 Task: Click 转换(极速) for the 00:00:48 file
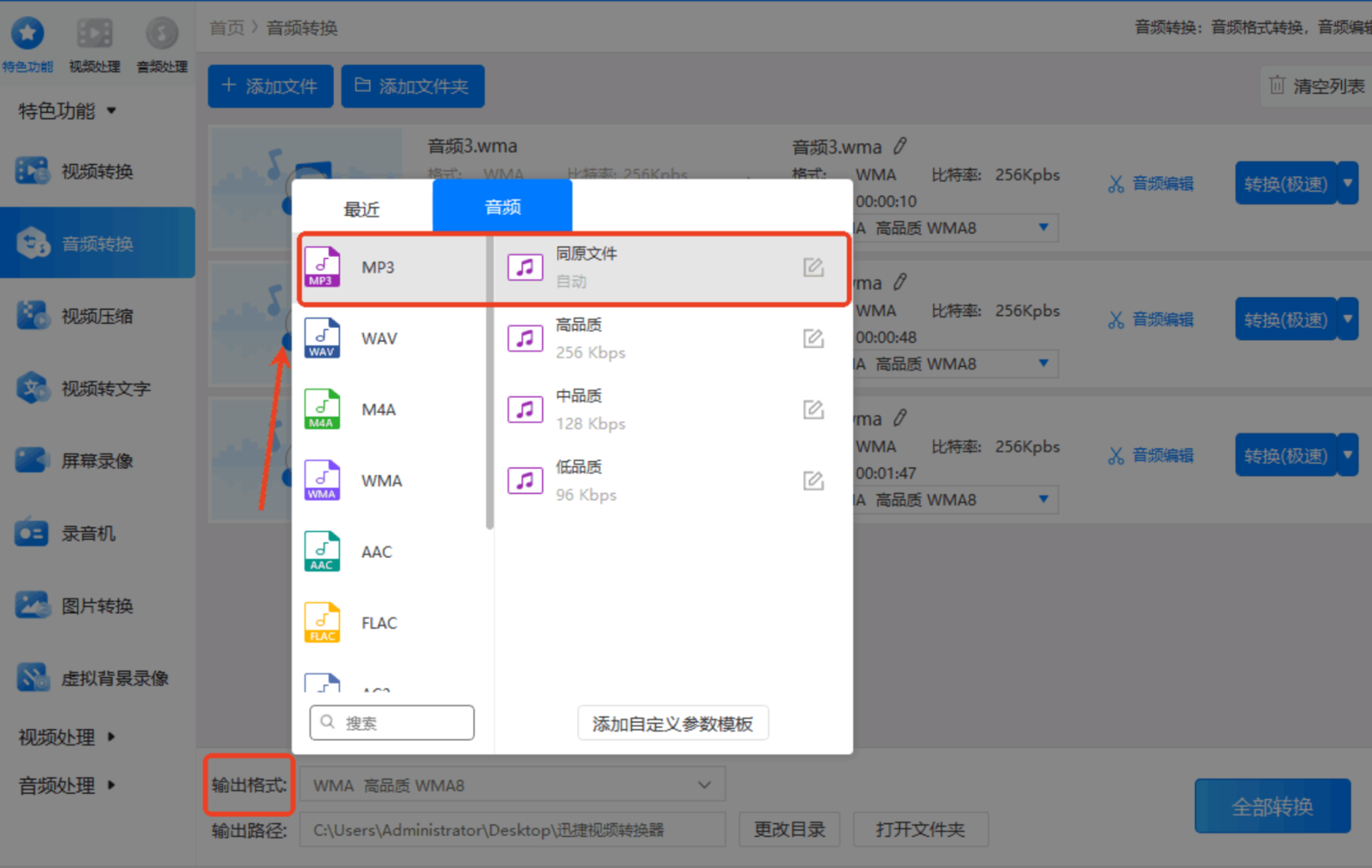pos(1285,319)
